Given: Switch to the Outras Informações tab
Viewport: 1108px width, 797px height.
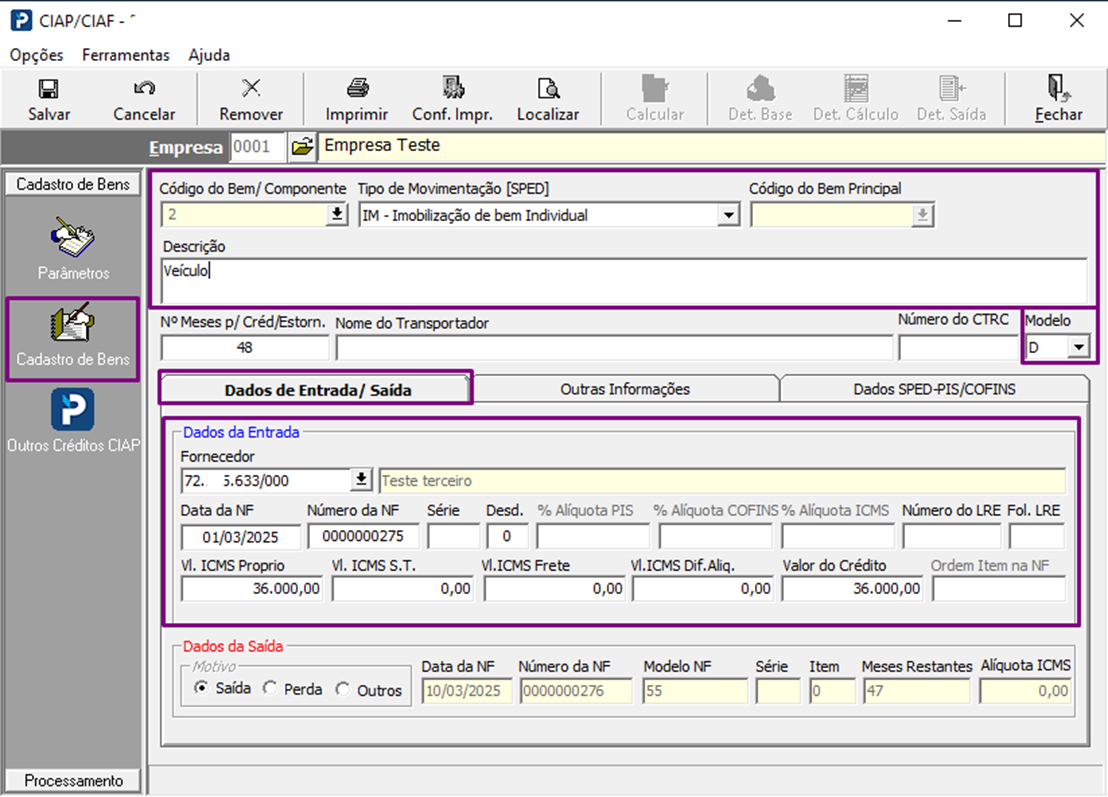Looking at the screenshot, I should tap(625, 389).
